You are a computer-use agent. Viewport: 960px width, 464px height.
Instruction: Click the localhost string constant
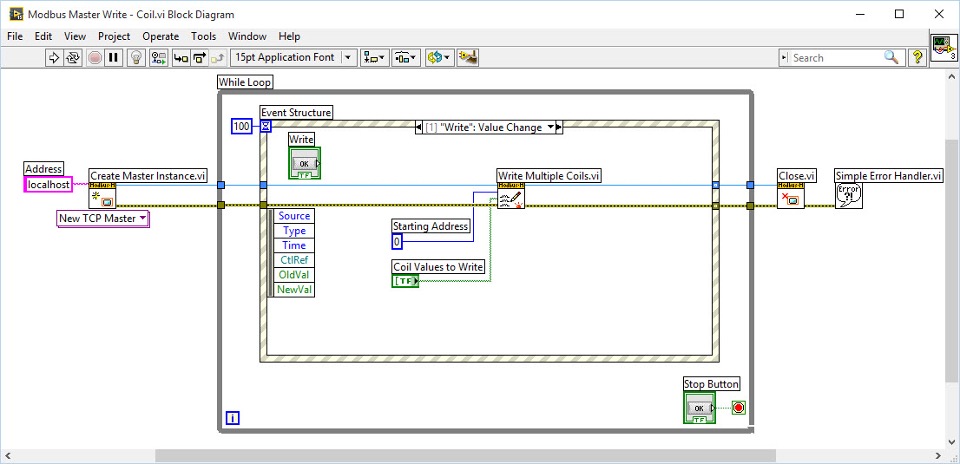pyautogui.click(x=48, y=184)
